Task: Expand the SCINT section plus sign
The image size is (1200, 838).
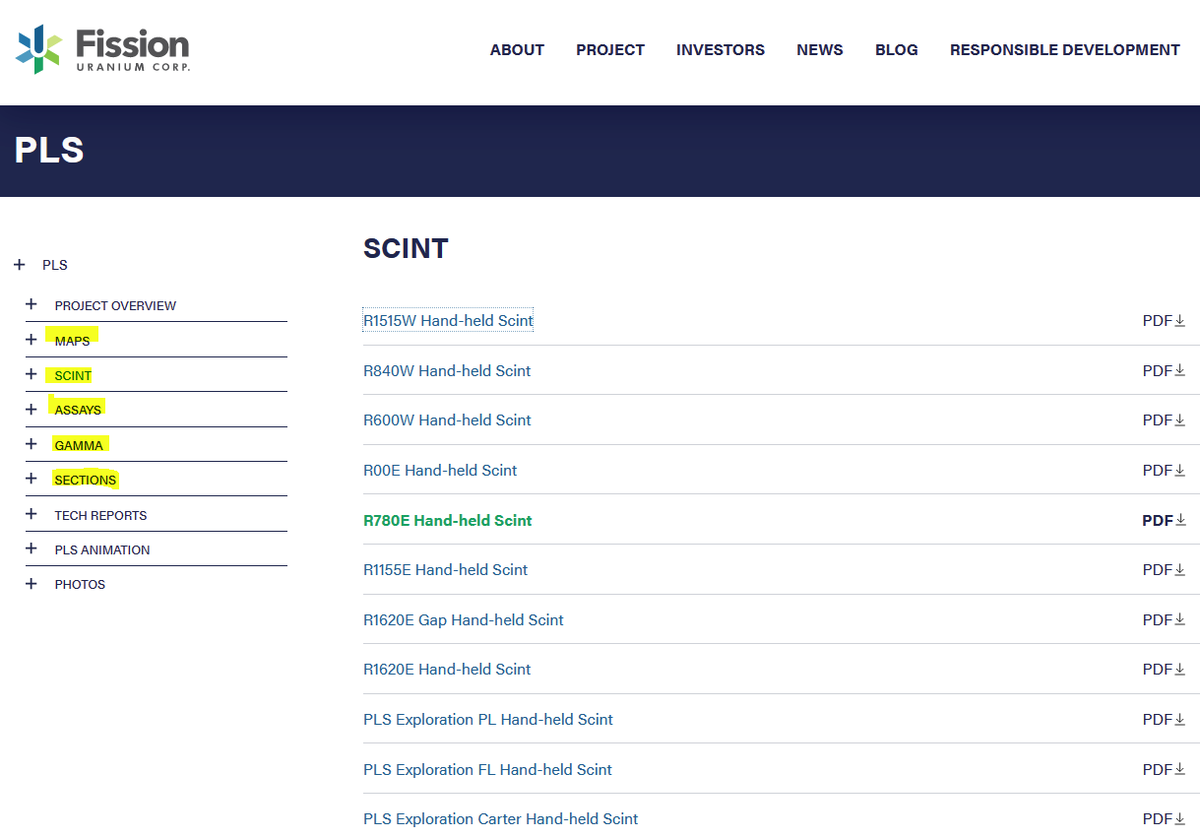Action: click(x=31, y=375)
